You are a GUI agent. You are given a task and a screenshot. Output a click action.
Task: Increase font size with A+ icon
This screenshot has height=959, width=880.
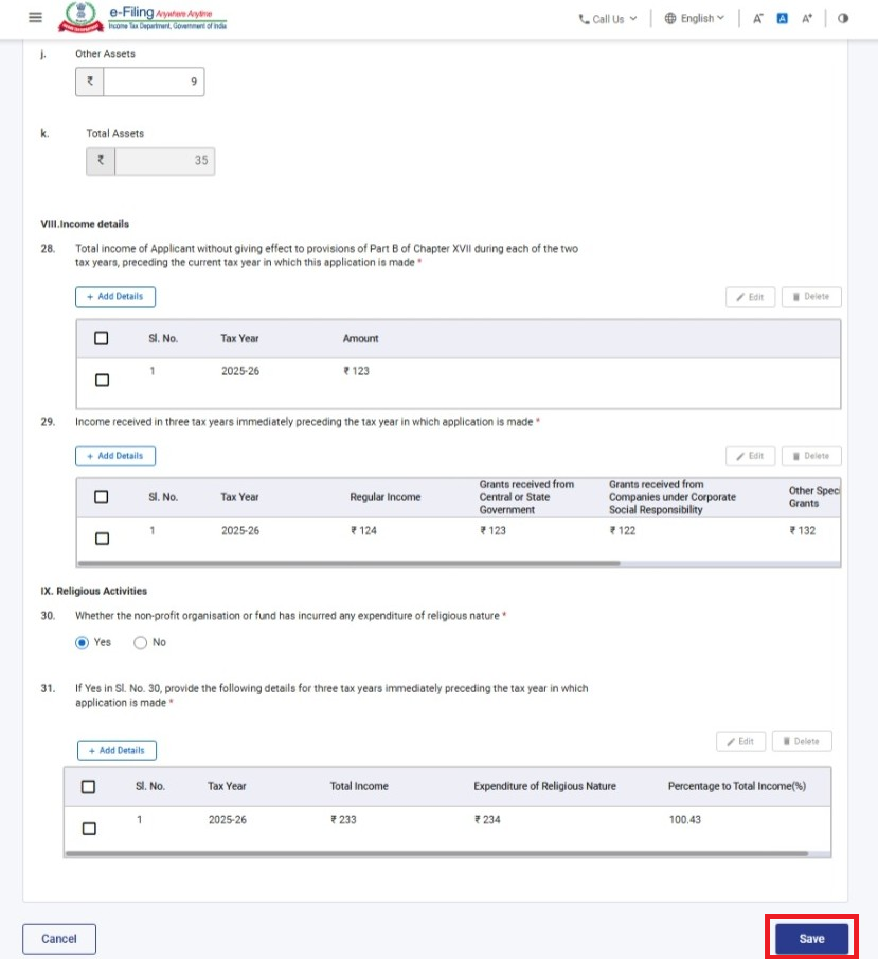pos(807,18)
